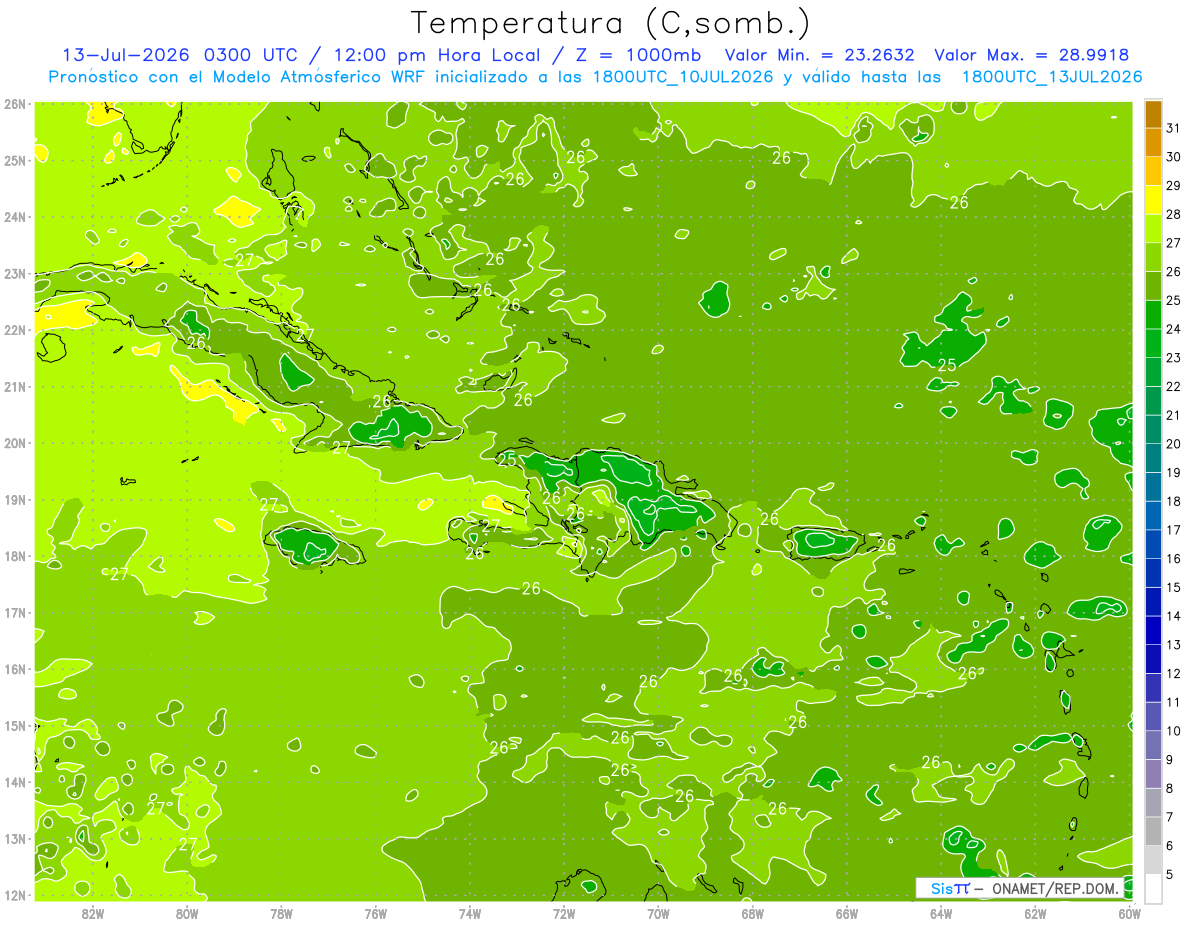Click the dark orange swatch atop the colorbar

[1153, 114]
